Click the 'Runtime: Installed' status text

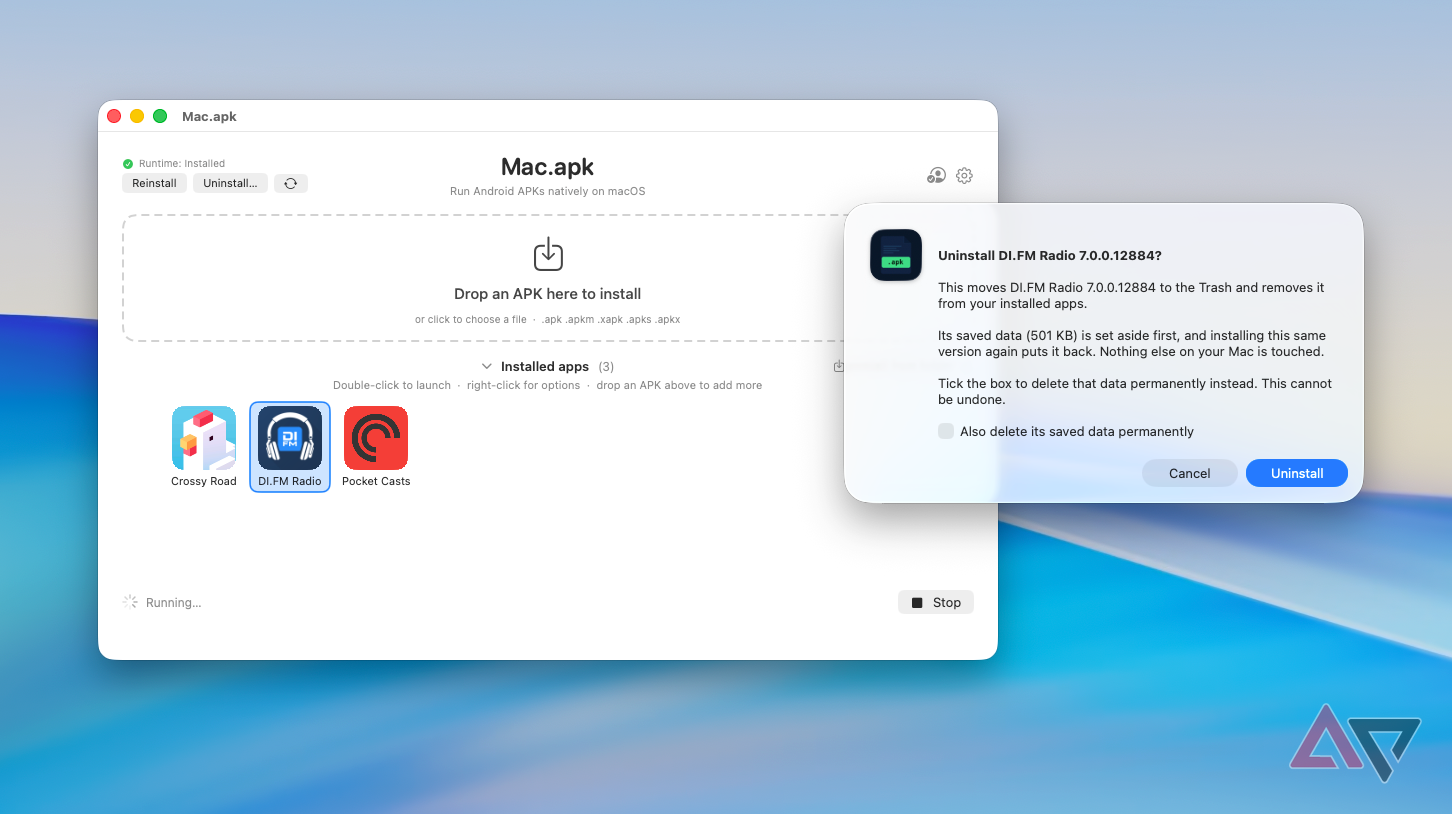click(x=182, y=163)
